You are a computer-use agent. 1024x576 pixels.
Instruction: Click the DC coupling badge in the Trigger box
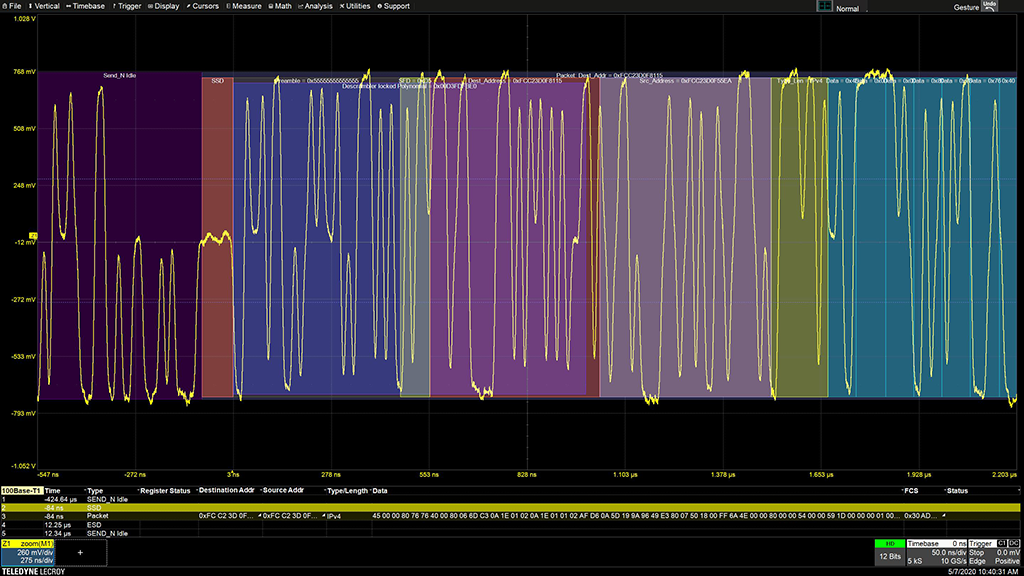1014,543
